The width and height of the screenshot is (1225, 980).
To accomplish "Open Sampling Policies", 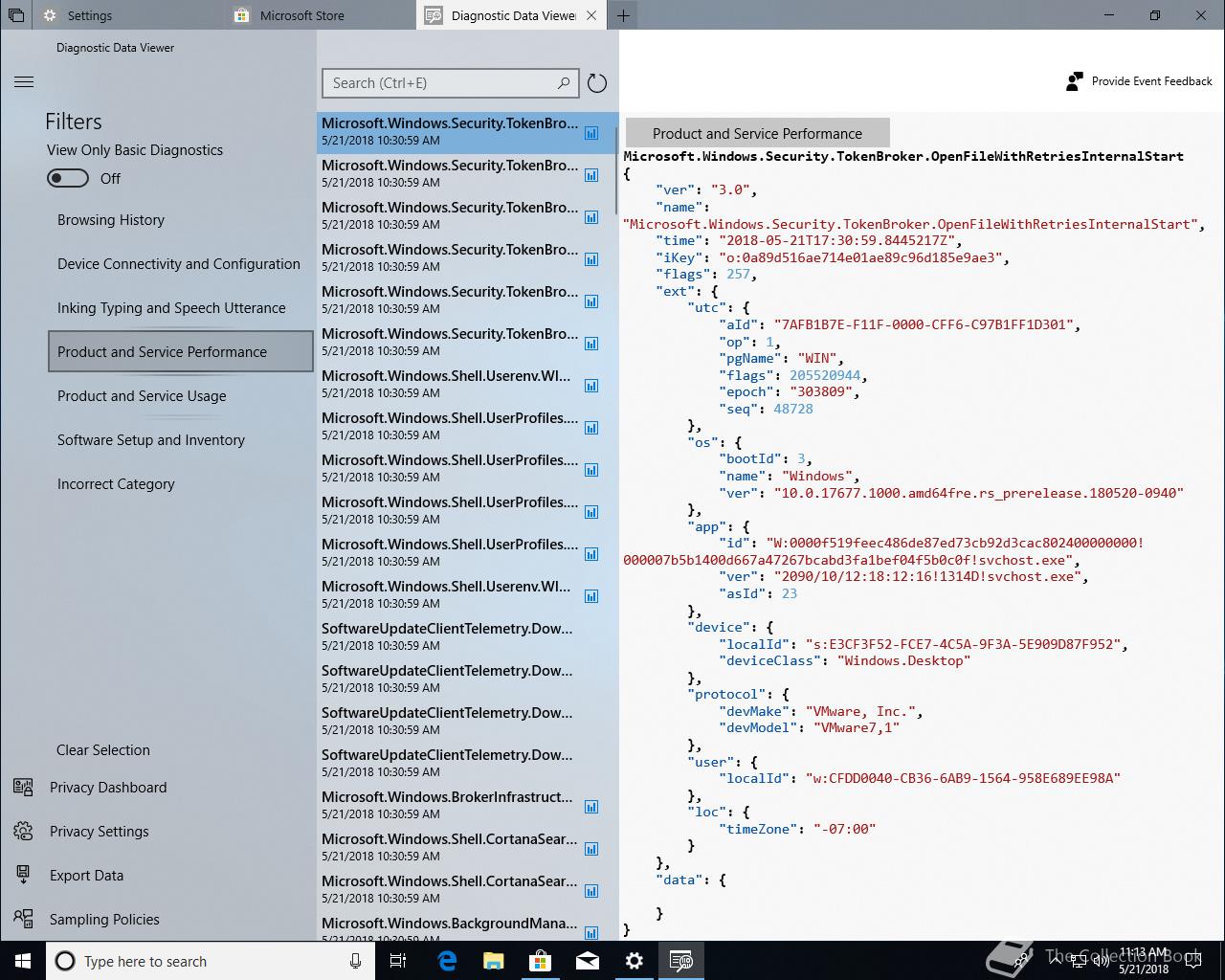I will (x=104, y=920).
